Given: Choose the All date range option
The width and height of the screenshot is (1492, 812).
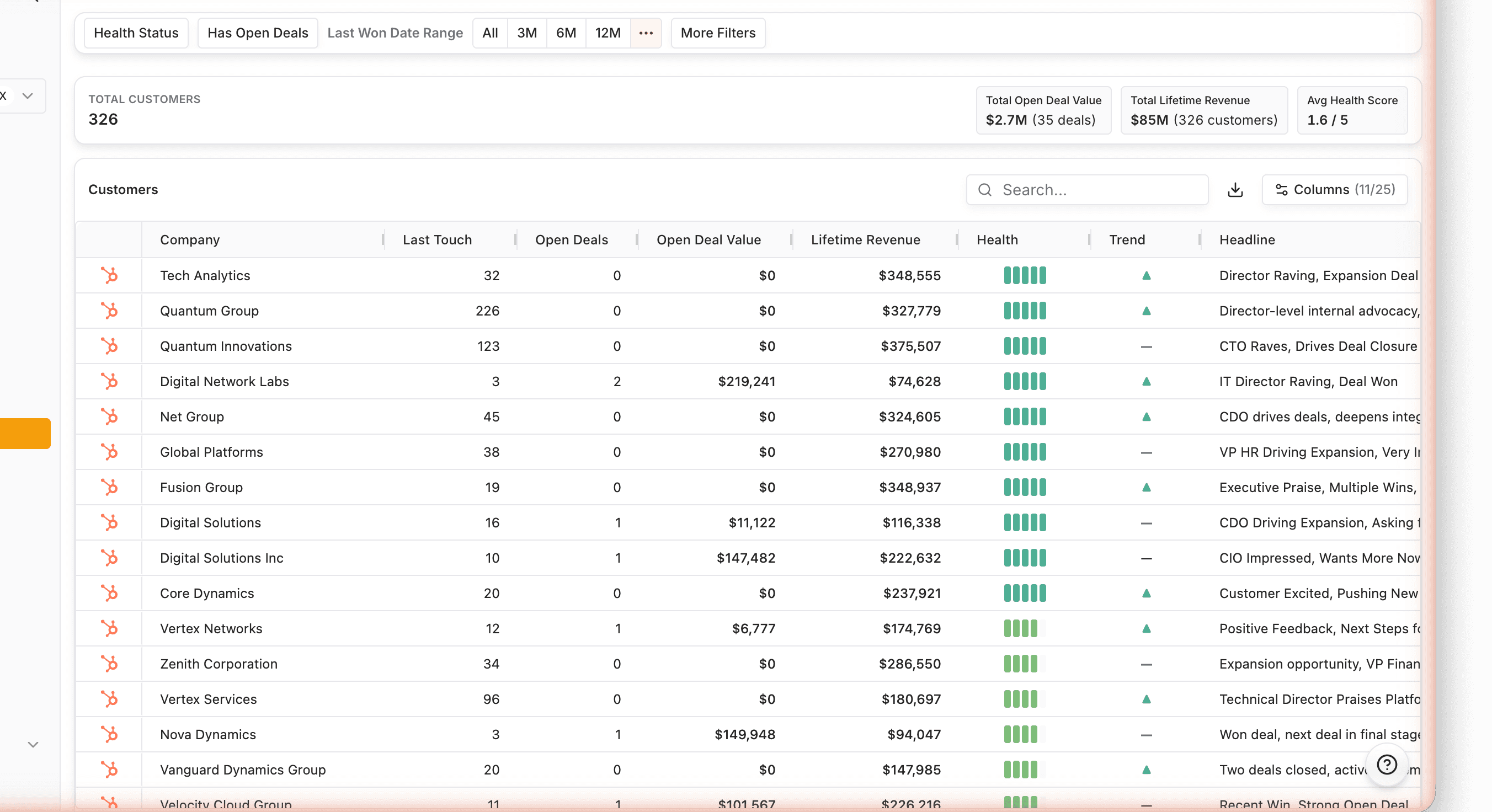Looking at the screenshot, I should 489,33.
